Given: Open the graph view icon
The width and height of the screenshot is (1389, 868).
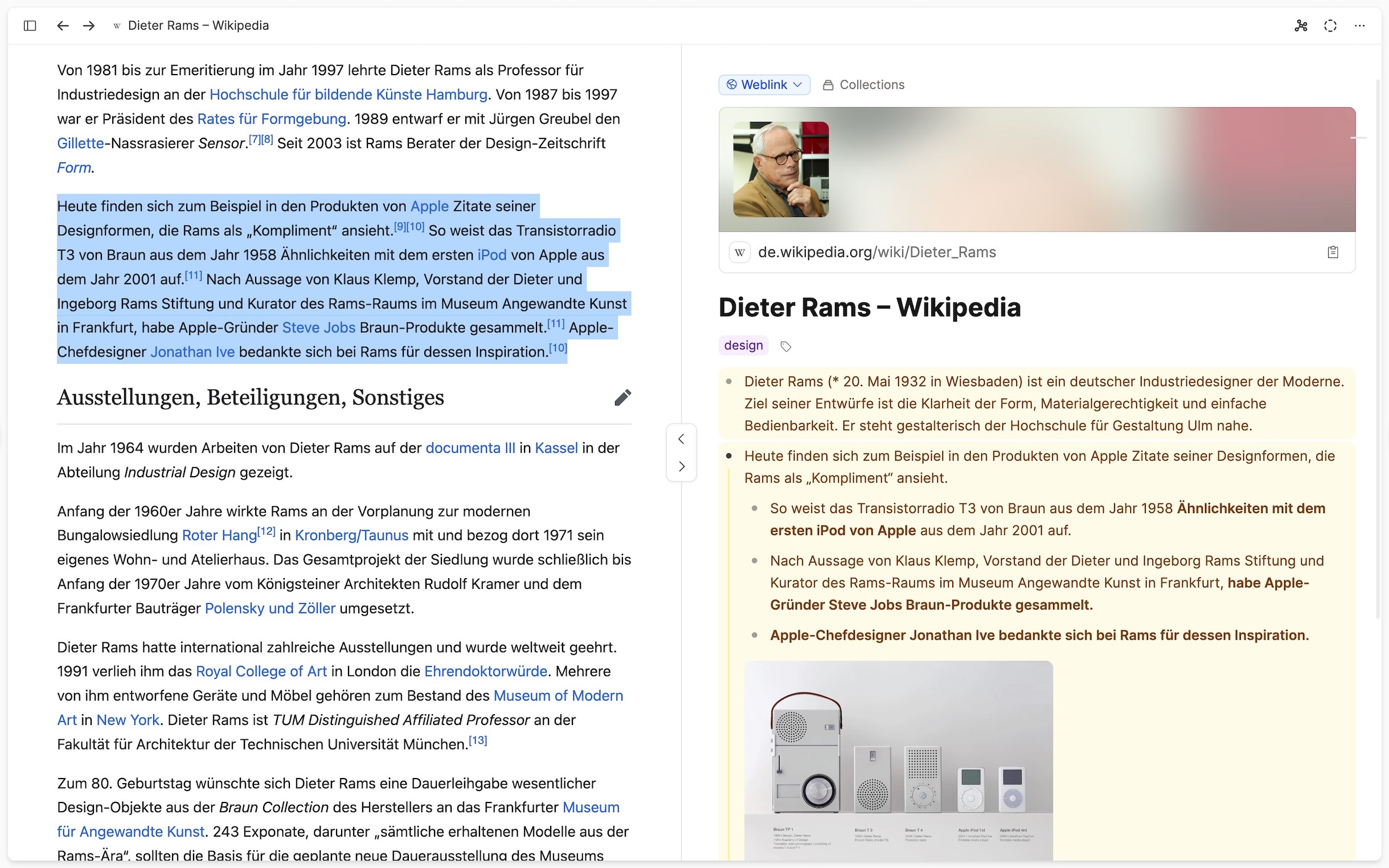Looking at the screenshot, I should pyautogui.click(x=1301, y=25).
